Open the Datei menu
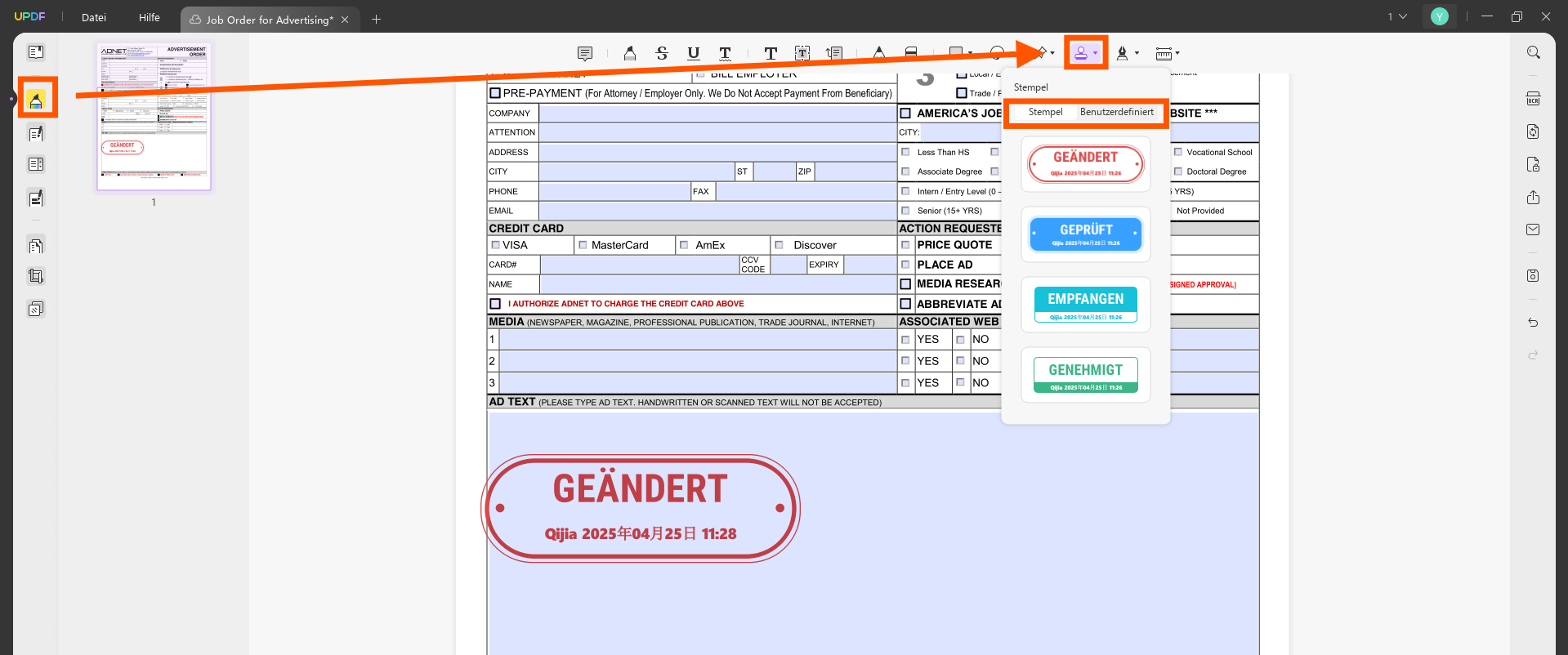 [94, 17]
